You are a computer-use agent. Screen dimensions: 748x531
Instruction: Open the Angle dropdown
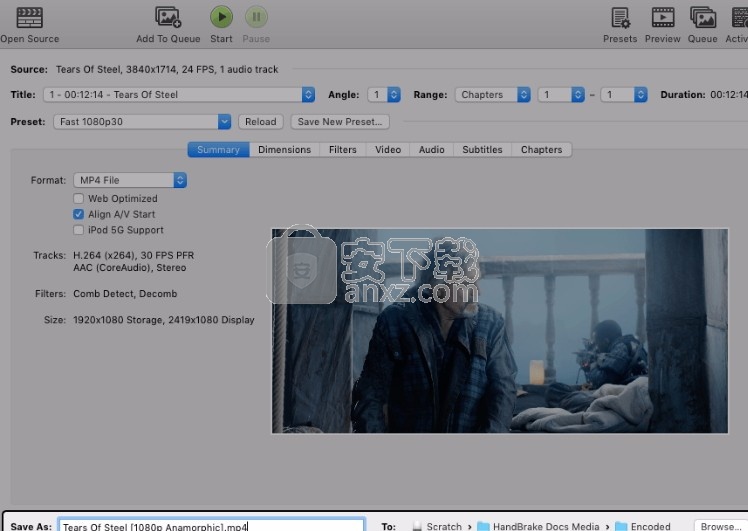pos(384,94)
